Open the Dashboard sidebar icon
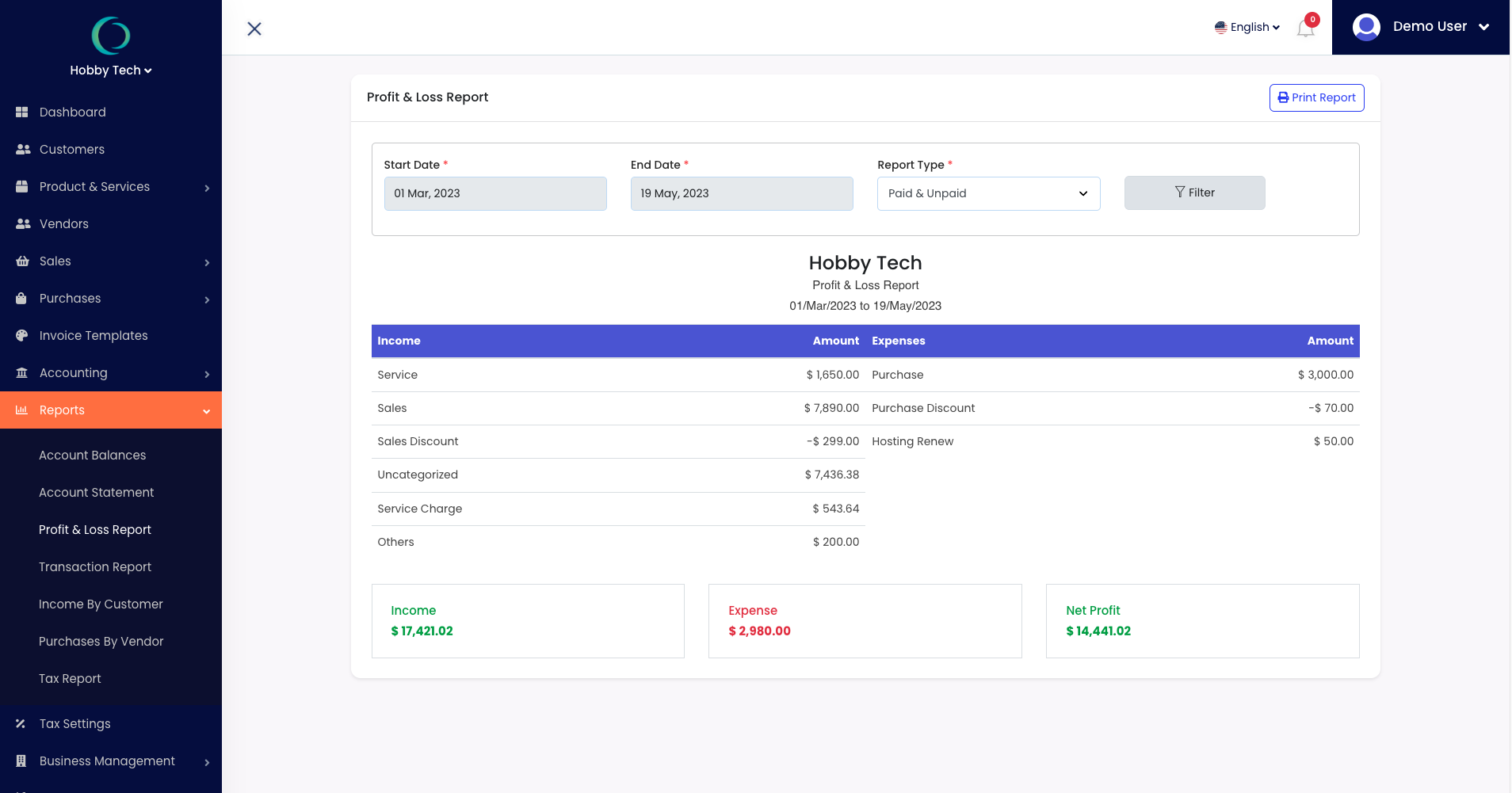Screen dimensions: 1512x793 pos(23,112)
